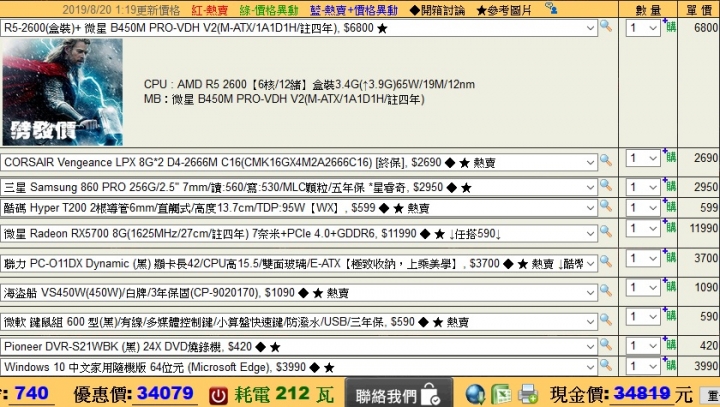Screen dimensions: 720x407
Task: Click the struck-through 現金價 34819 value
Action: tap(641, 394)
